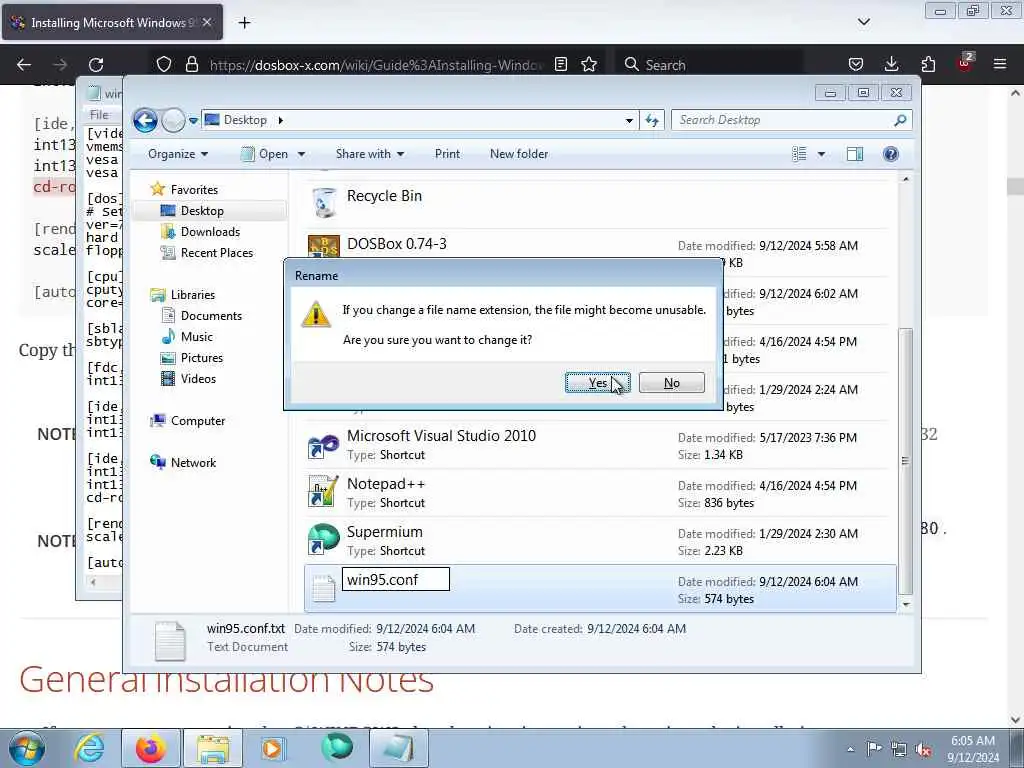Click the Explorer refresh address button
The width and height of the screenshot is (1024, 768).
point(652,120)
